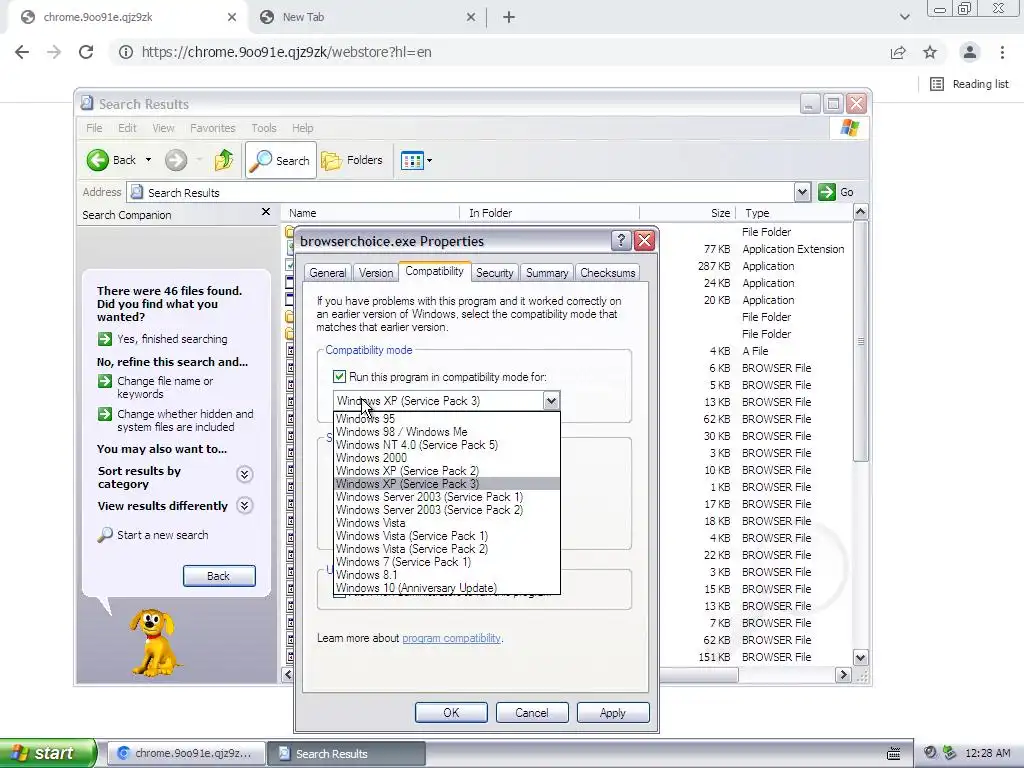Click the Chrome back navigation arrow
Screen dimensions: 1024x768
pyautogui.click(x=22, y=52)
